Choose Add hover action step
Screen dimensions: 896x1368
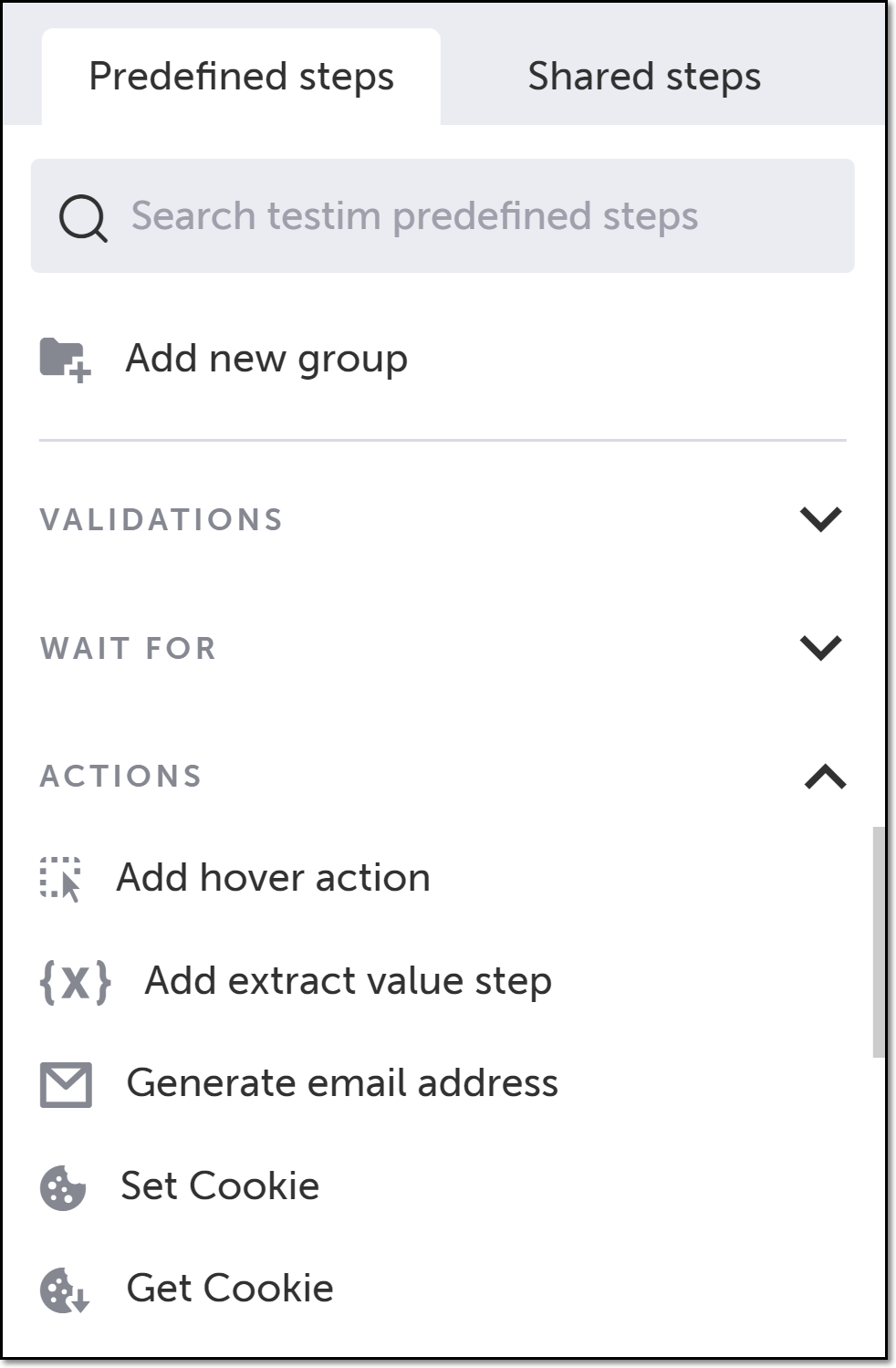point(274,878)
